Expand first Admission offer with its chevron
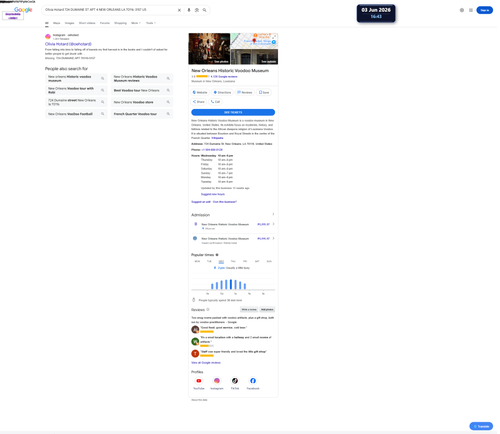Viewport: 500px width, 434px height. [274, 224]
